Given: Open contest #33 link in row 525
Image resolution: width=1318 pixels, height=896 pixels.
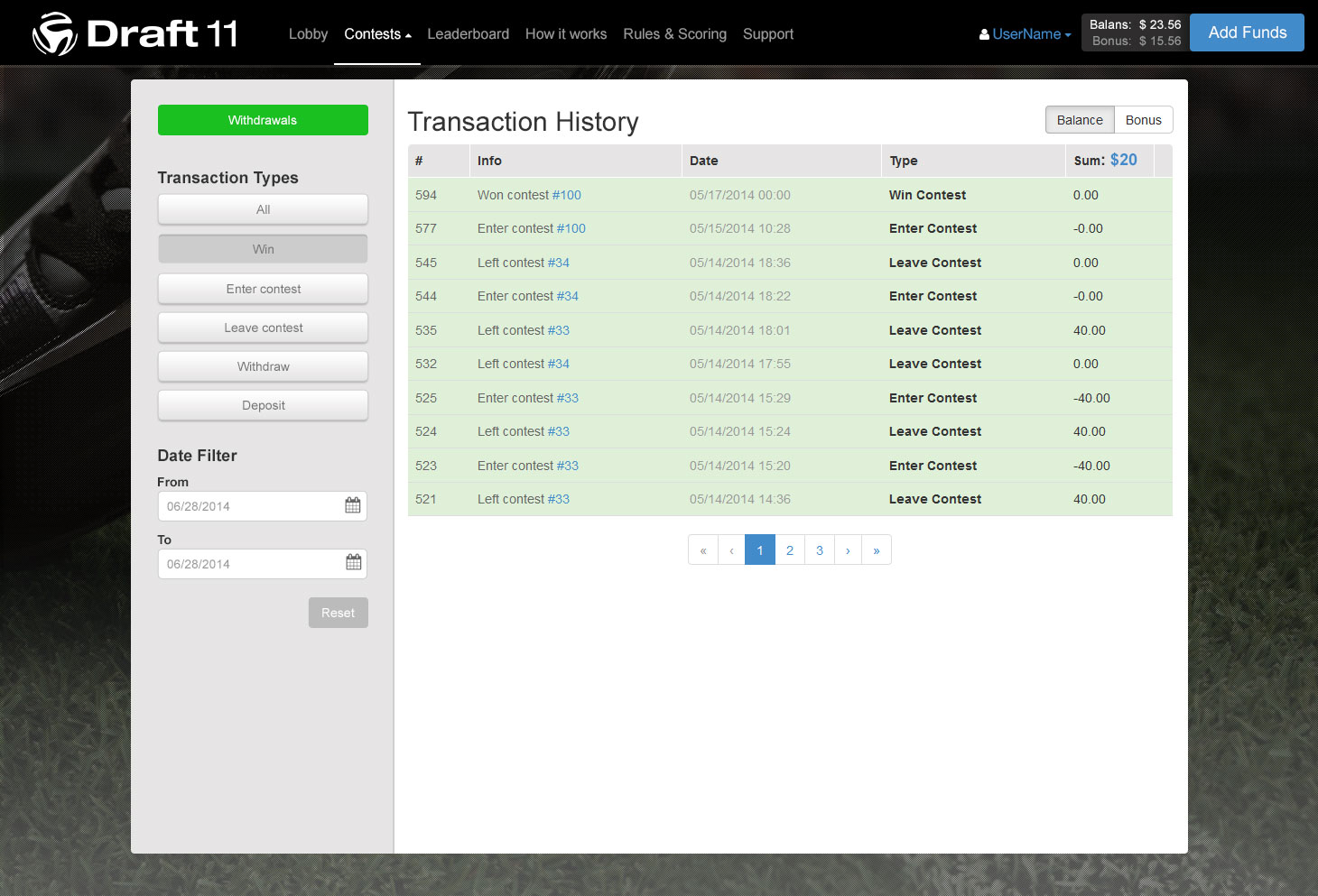Looking at the screenshot, I should (568, 398).
